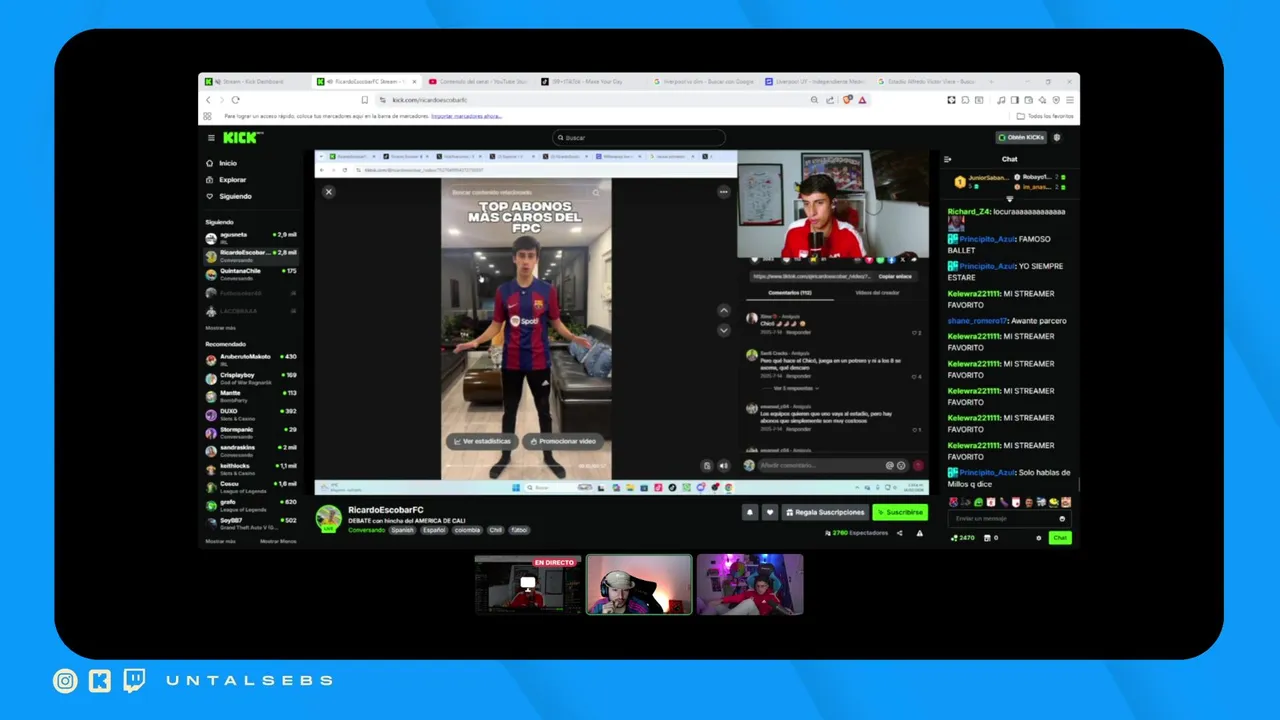Share the stream via share icon

(899, 533)
